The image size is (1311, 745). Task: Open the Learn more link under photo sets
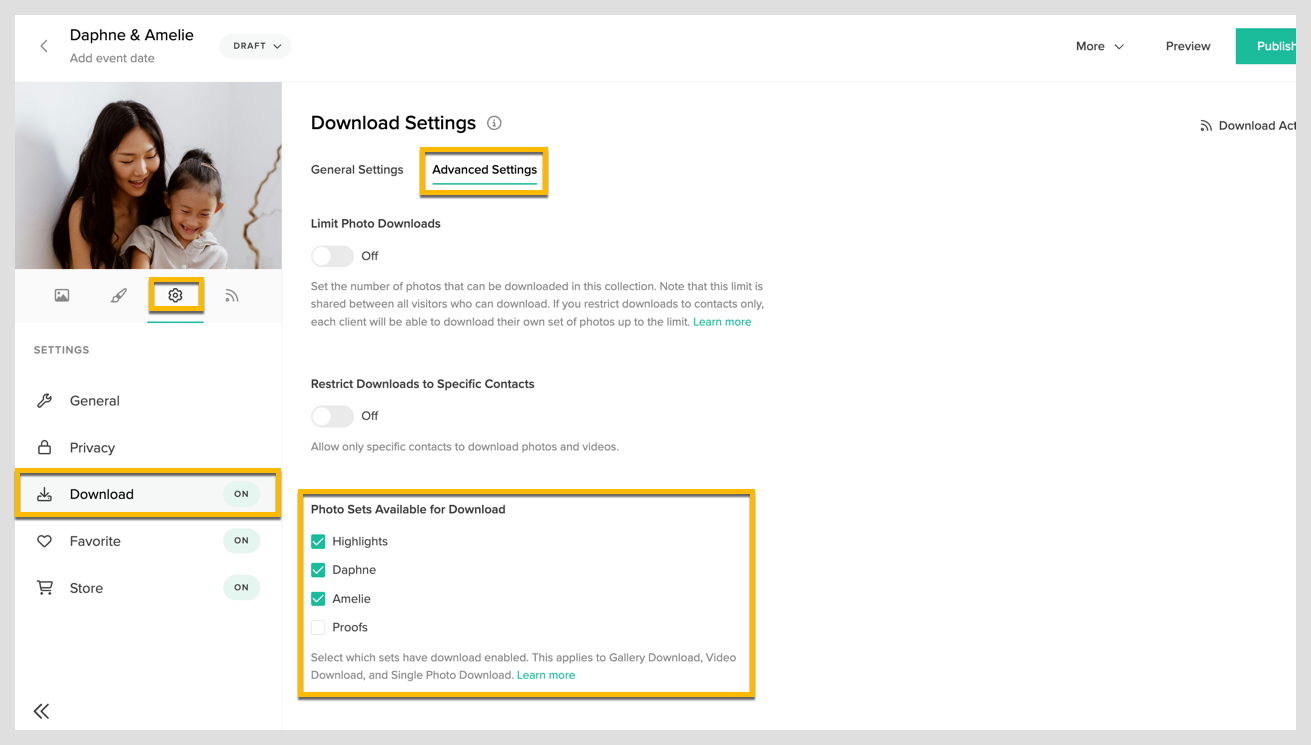point(546,674)
